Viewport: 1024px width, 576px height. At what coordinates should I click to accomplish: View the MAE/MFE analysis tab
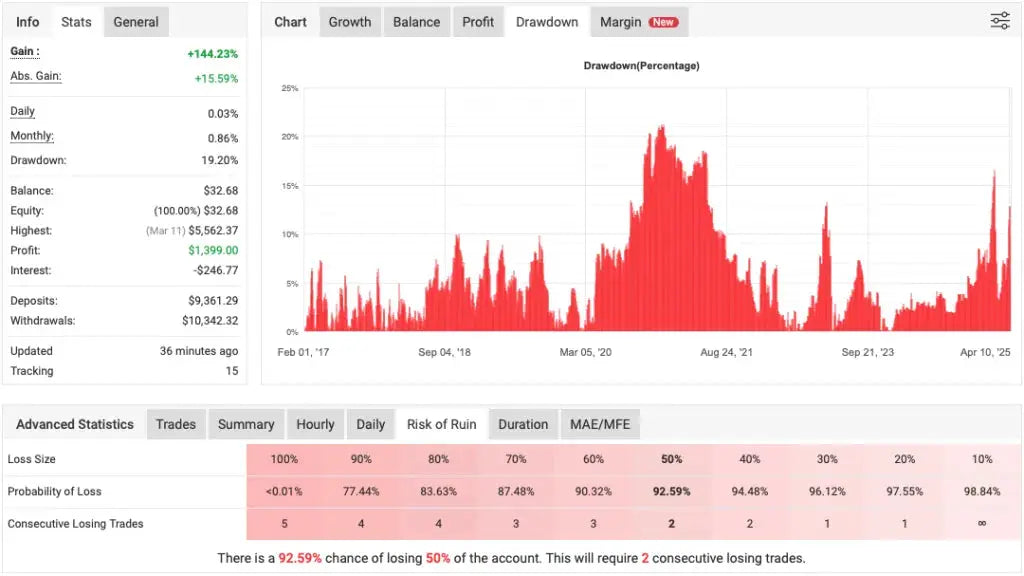[600, 424]
